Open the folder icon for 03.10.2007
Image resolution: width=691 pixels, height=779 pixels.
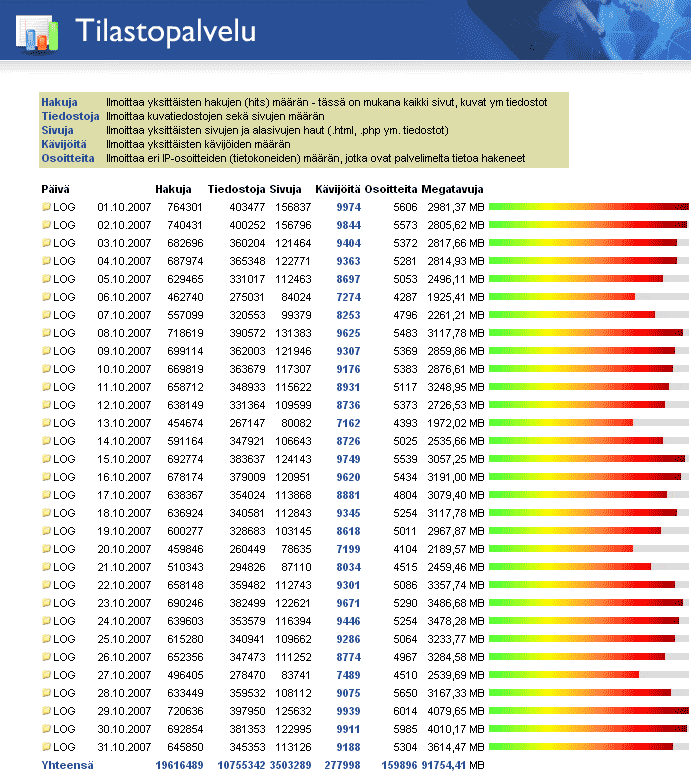[x=47, y=242]
